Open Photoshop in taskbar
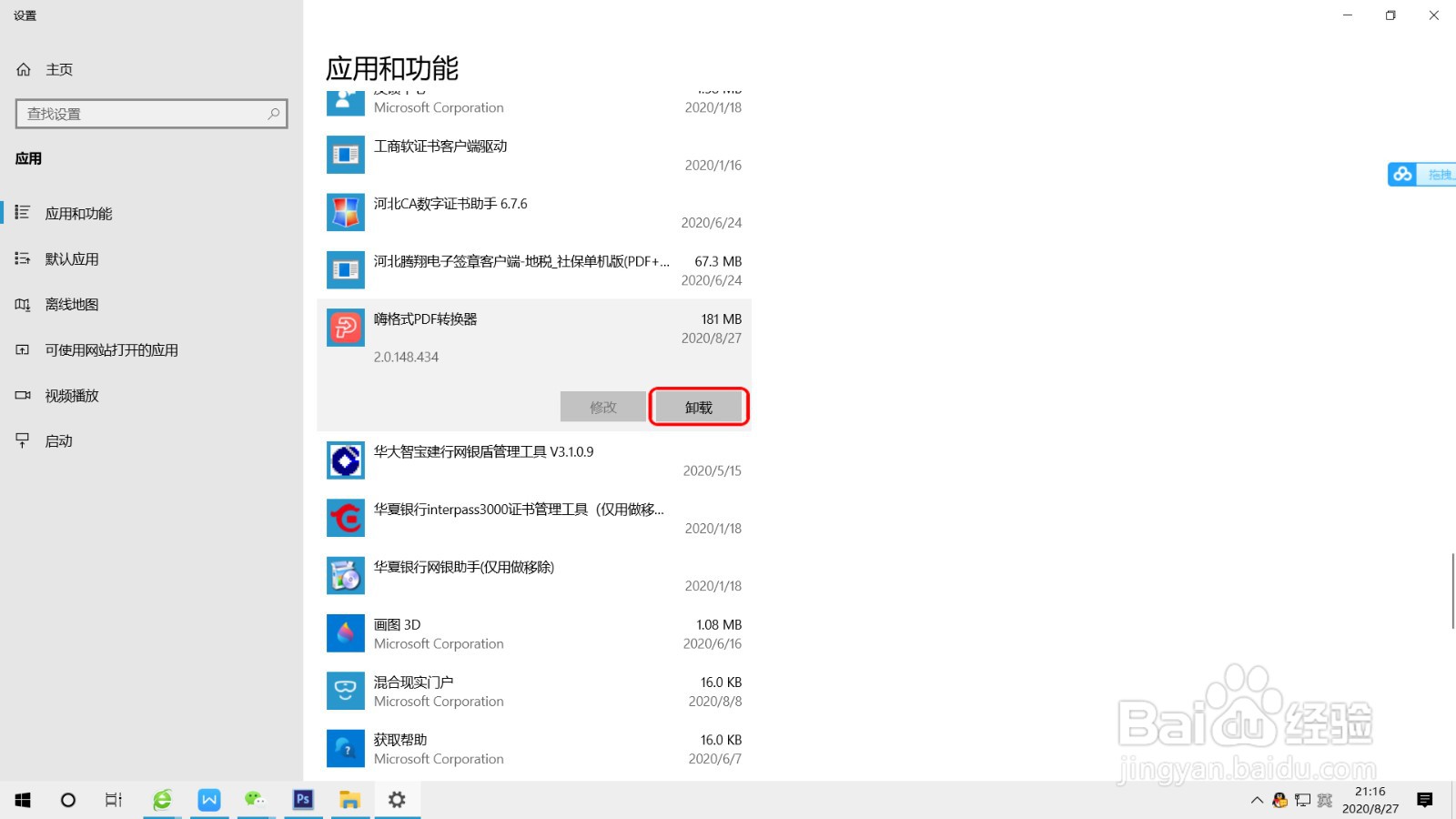Screen dimensions: 1456x819 [303, 800]
